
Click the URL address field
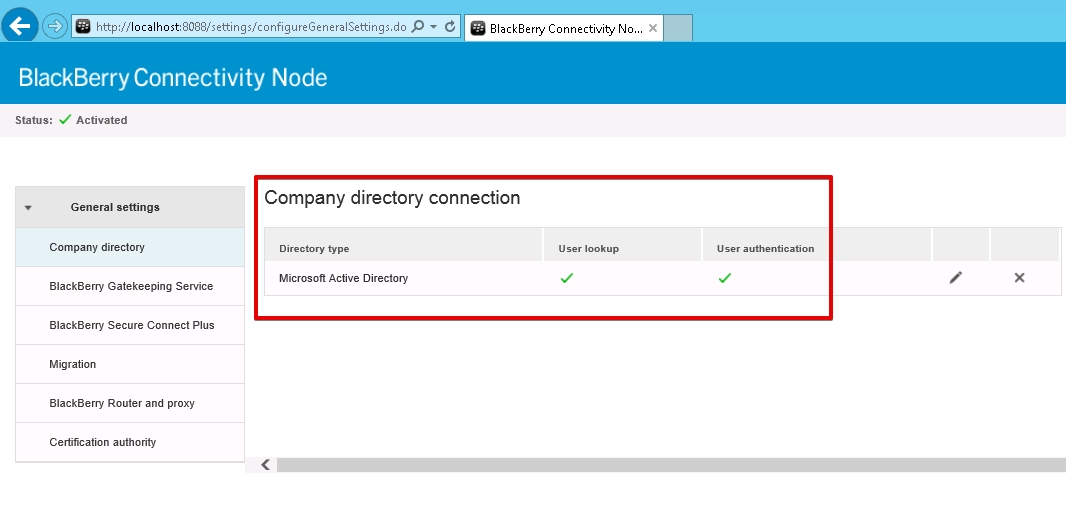tap(250, 27)
